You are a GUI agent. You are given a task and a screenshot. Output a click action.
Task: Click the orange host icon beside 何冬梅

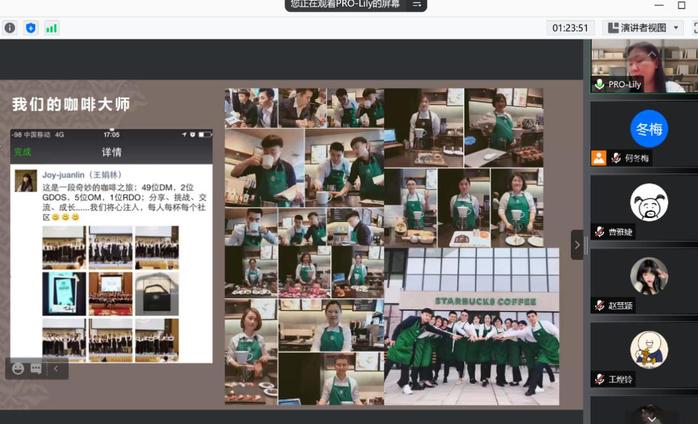tap(599, 158)
